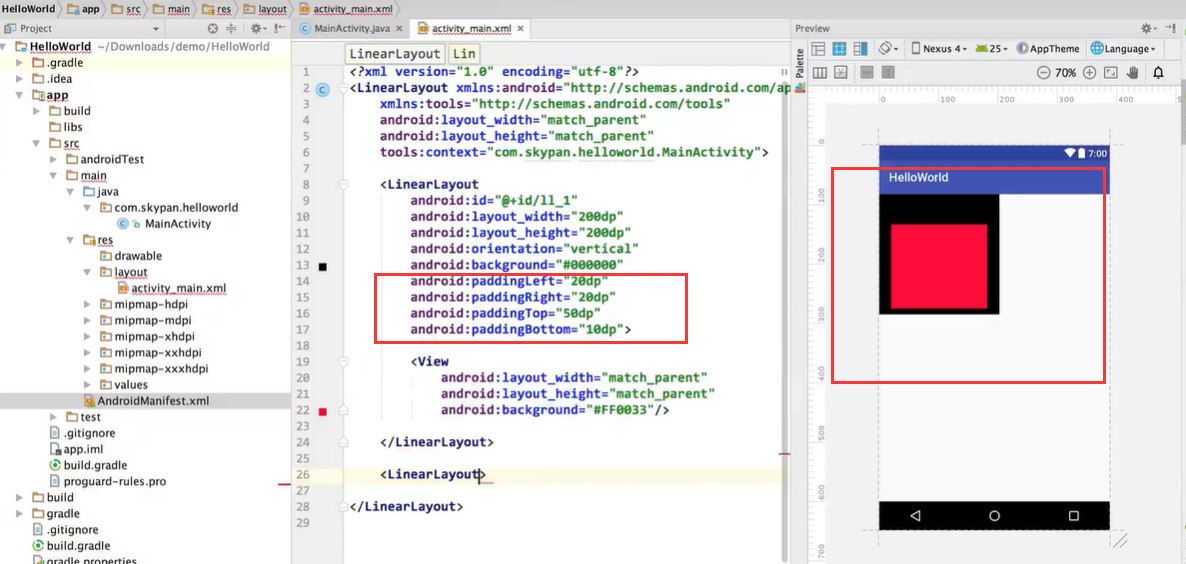Image resolution: width=1186 pixels, height=564 pixels.
Task: Collapse the app module
Action: 20,95
